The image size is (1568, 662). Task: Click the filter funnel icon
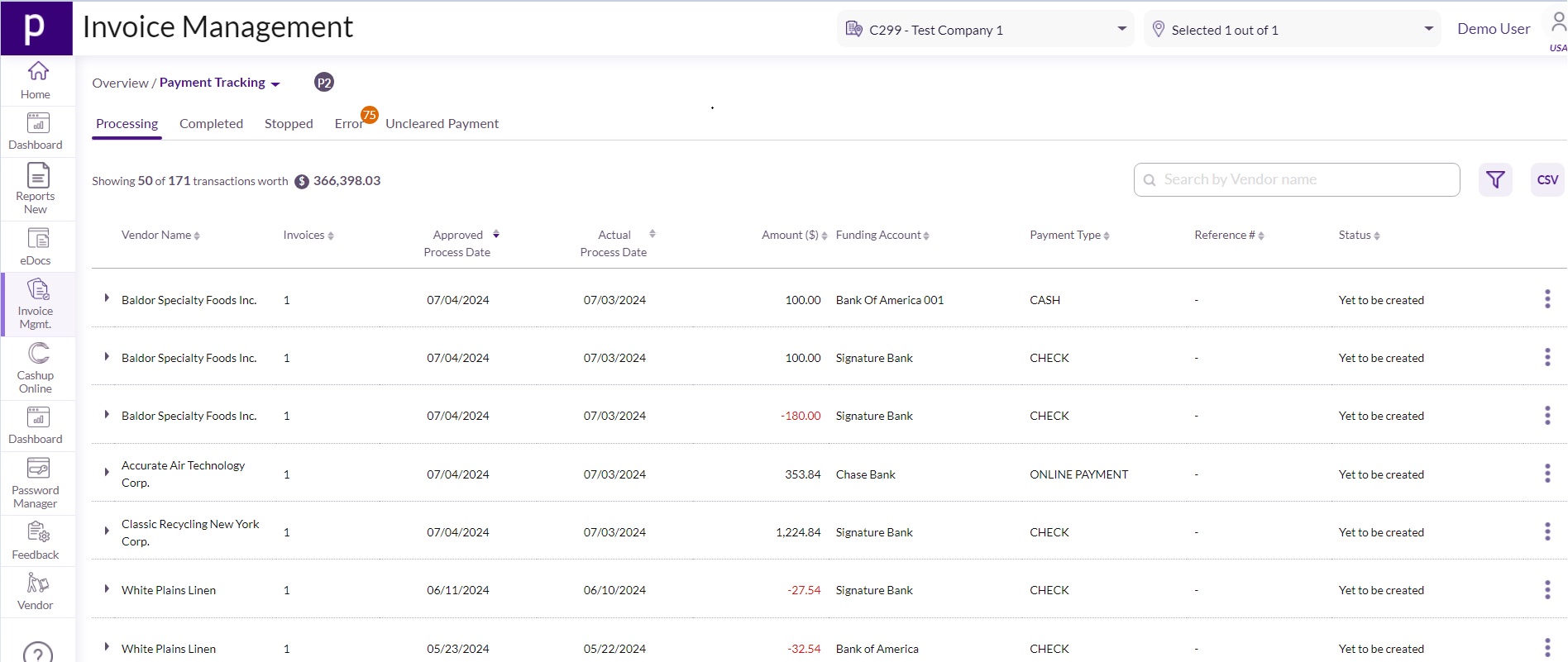(x=1495, y=179)
